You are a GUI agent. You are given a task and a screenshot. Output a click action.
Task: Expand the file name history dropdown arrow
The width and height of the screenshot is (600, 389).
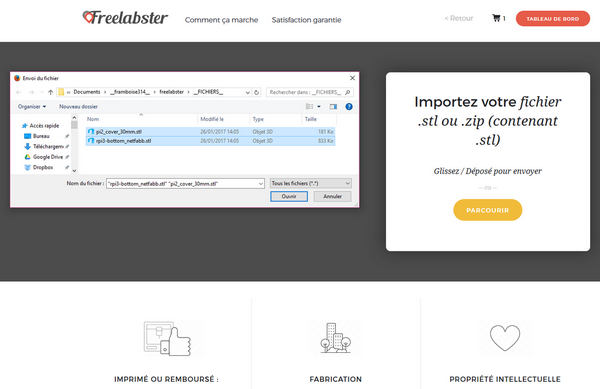coord(261,184)
